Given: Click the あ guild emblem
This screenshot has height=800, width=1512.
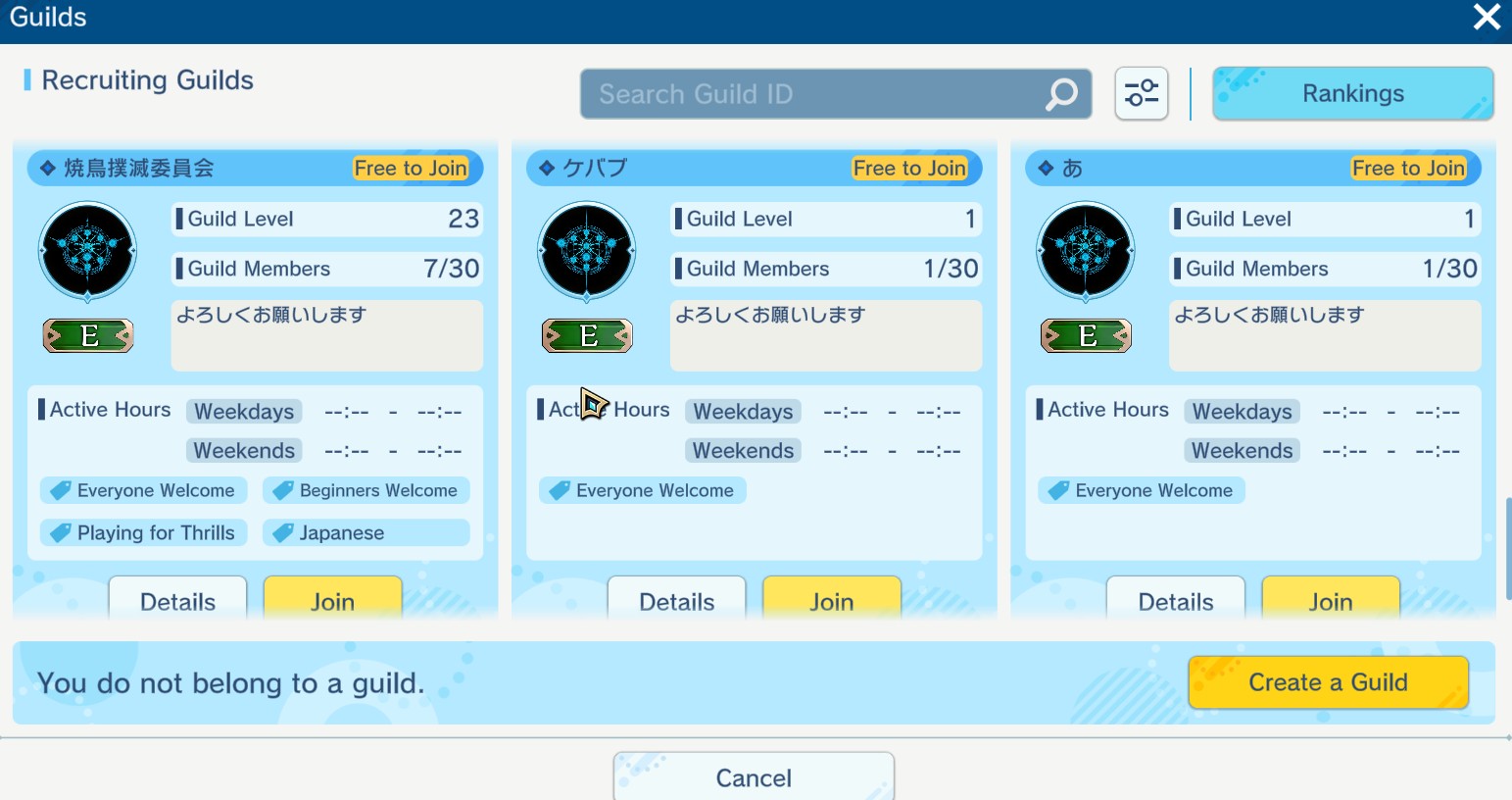Looking at the screenshot, I should tap(1085, 252).
